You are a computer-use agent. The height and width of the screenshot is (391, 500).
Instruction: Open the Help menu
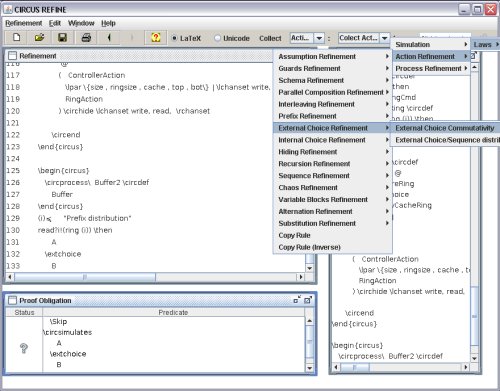pos(108,23)
